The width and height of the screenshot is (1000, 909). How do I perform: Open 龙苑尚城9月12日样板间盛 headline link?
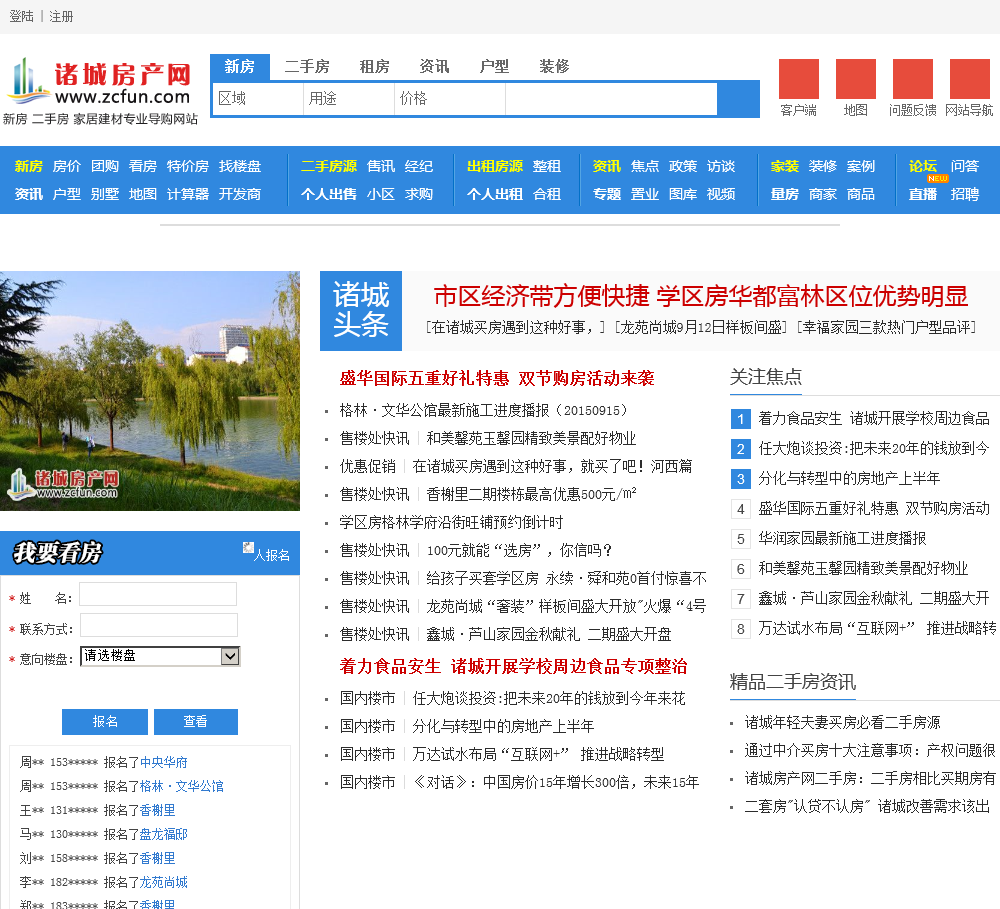click(x=701, y=328)
